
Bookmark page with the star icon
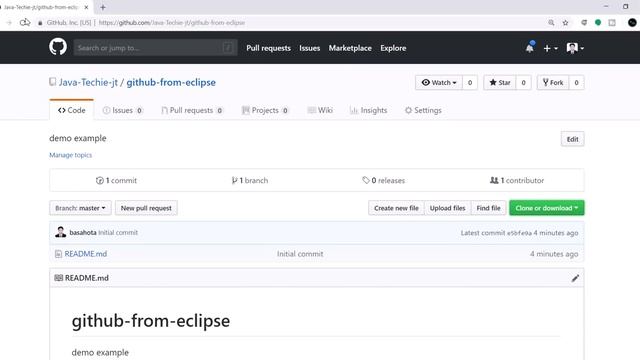[x=565, y=23]
